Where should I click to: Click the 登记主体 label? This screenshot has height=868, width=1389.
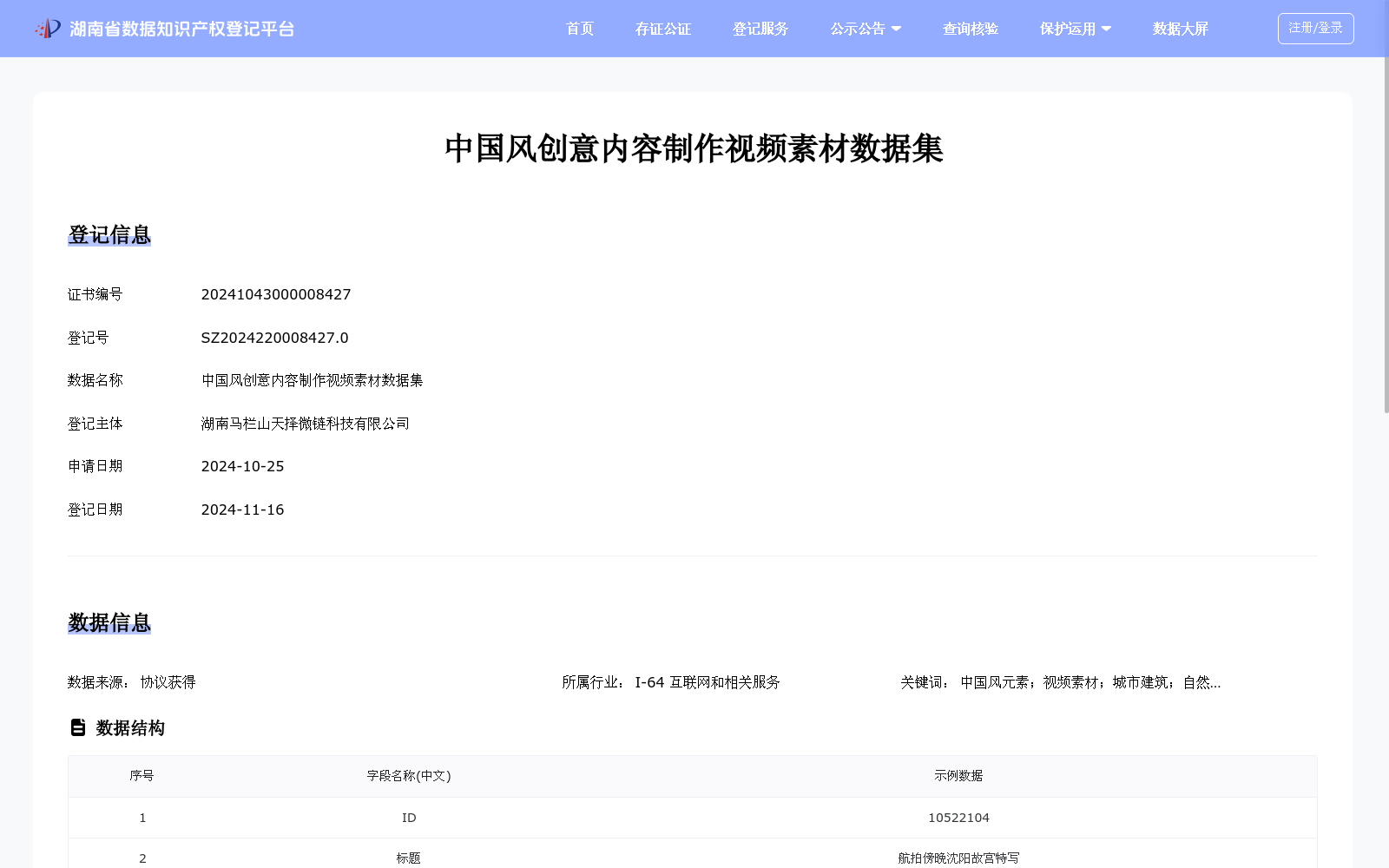tap(95, 424)
